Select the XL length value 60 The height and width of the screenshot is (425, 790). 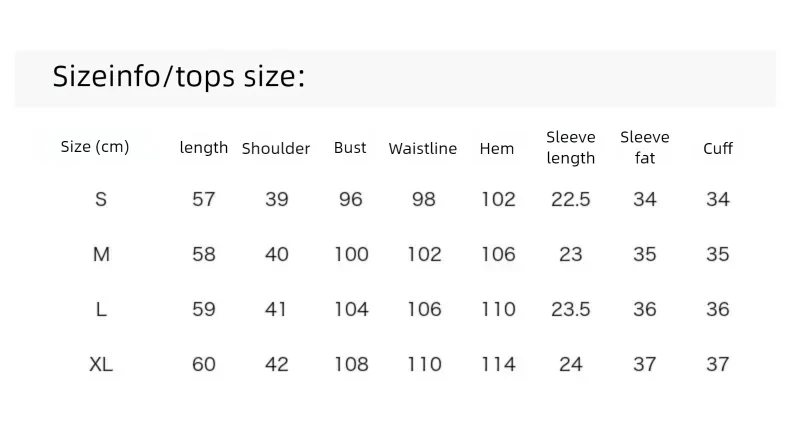[x=204, y=364]
